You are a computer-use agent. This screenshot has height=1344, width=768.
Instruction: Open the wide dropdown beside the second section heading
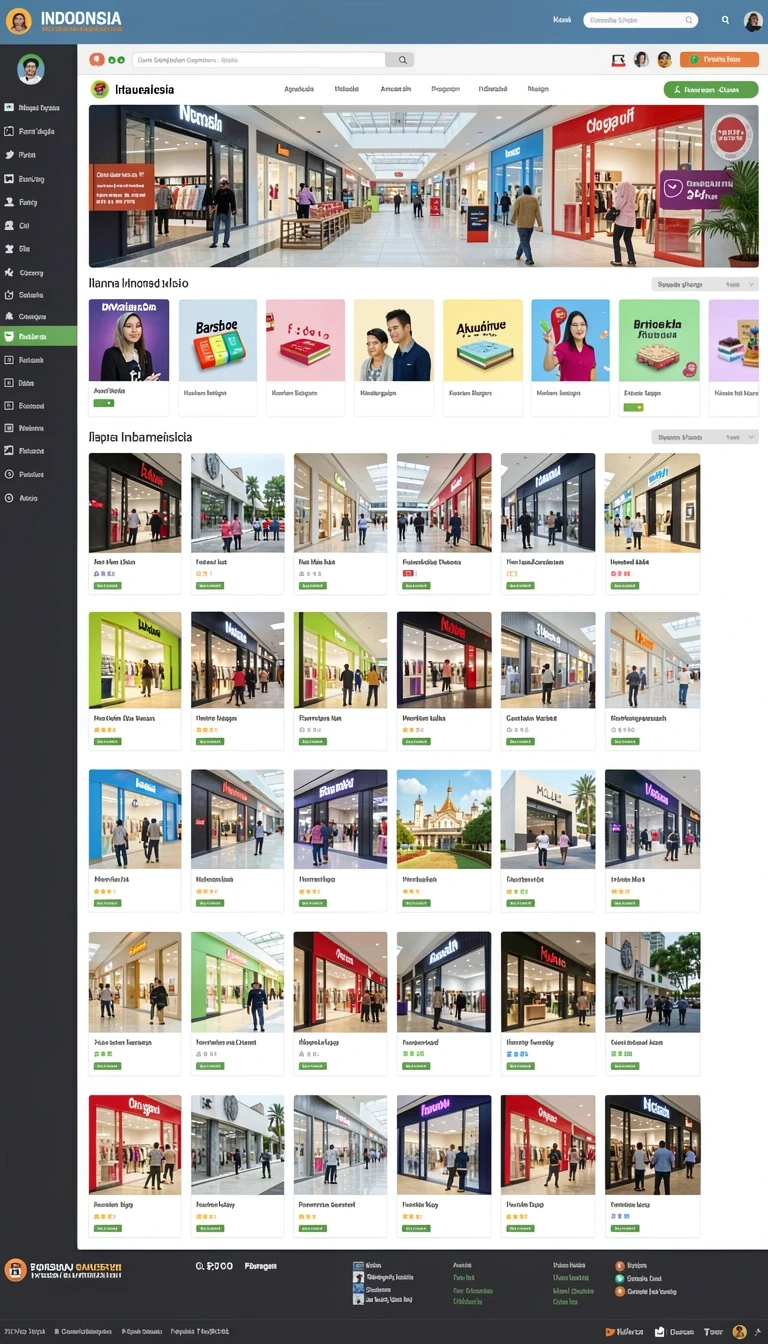pyautogui.click(x=705, y=437)
